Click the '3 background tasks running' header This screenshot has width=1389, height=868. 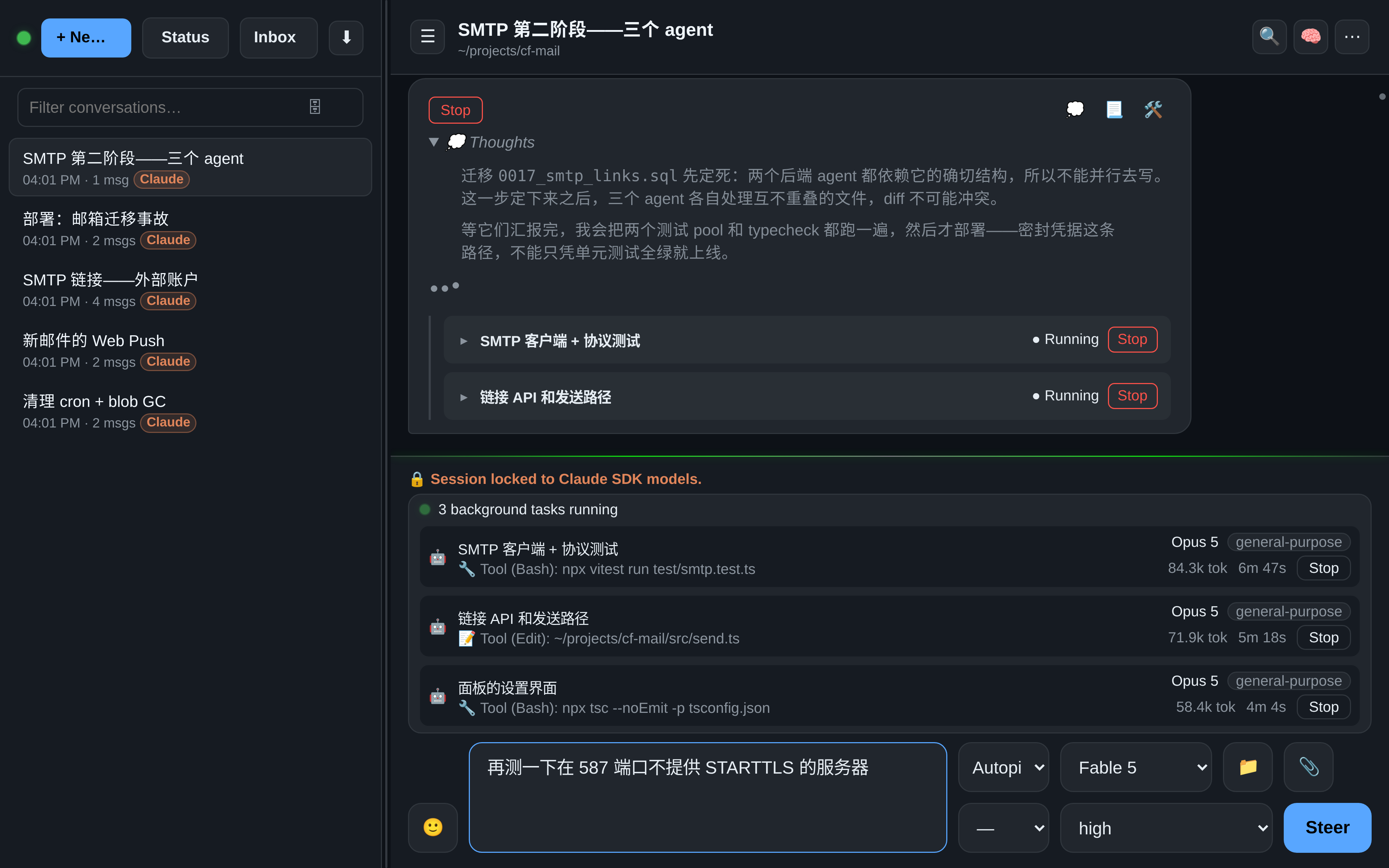(x=527, y=509)
